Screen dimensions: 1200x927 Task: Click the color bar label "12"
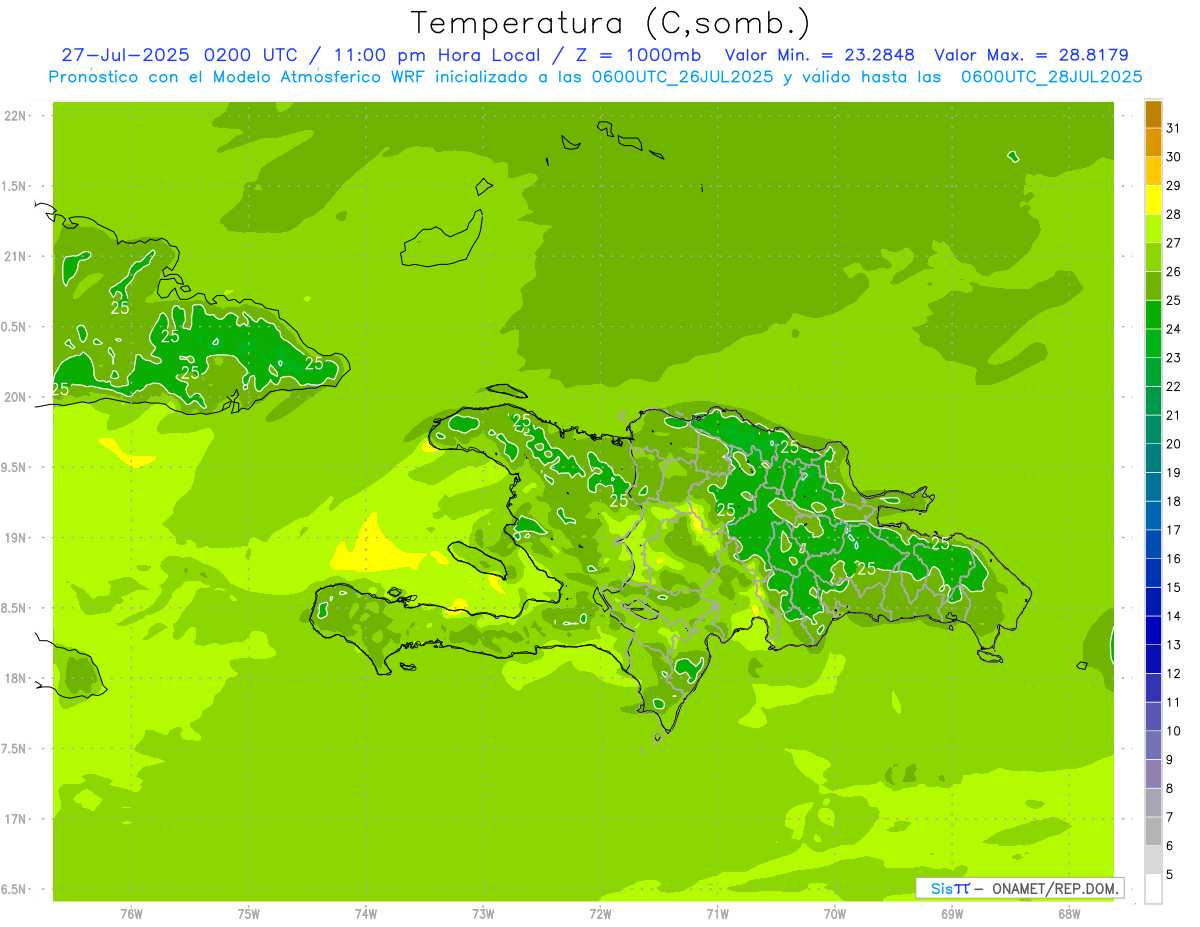click(x=1173, y=673)
